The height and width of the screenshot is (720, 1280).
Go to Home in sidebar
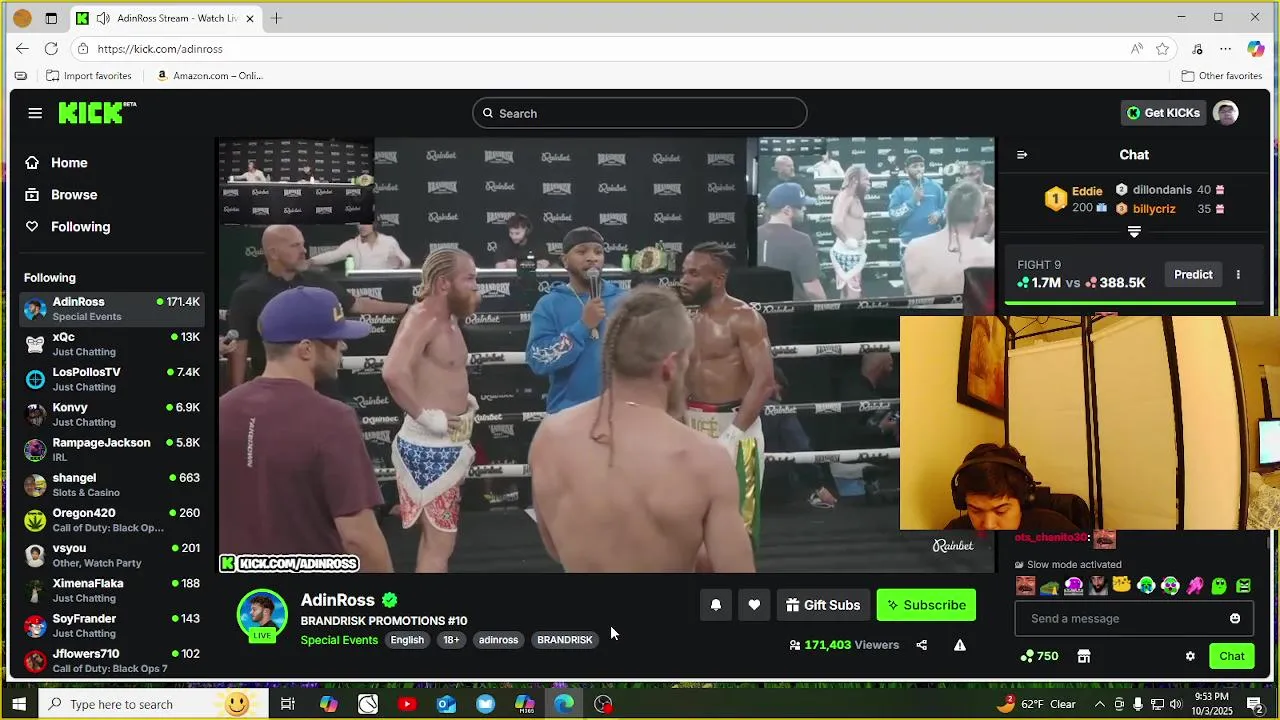tap(69, 162)
